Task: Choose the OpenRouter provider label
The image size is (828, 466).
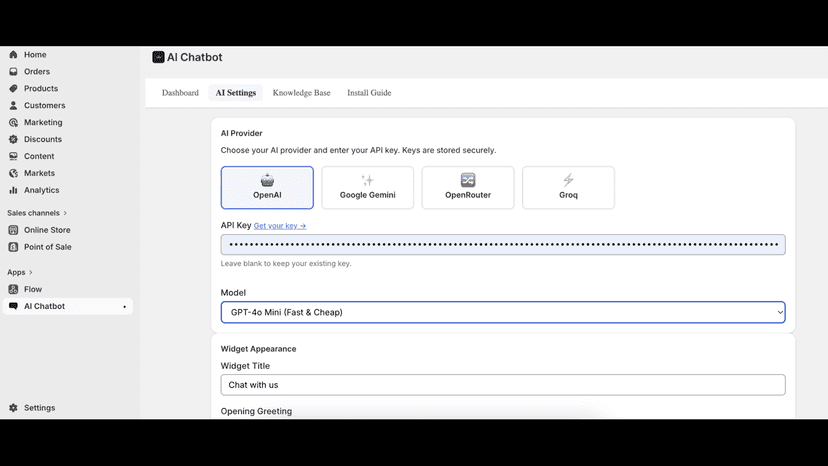Action: pyautogui.click(x=468, y=195)
